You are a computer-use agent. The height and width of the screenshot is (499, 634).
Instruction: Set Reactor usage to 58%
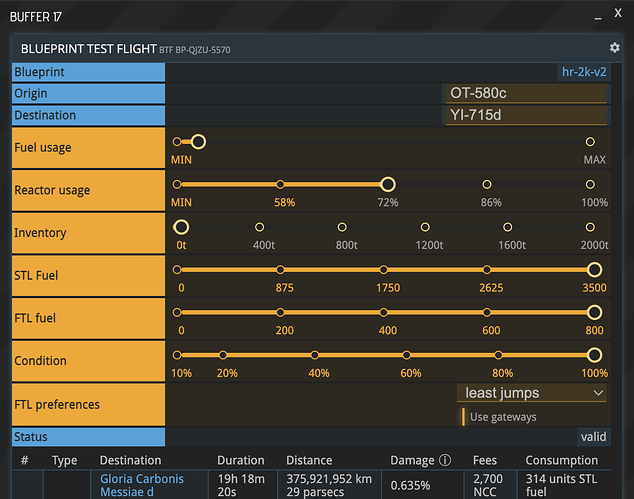pyautogui.click(x=280, y=184)
